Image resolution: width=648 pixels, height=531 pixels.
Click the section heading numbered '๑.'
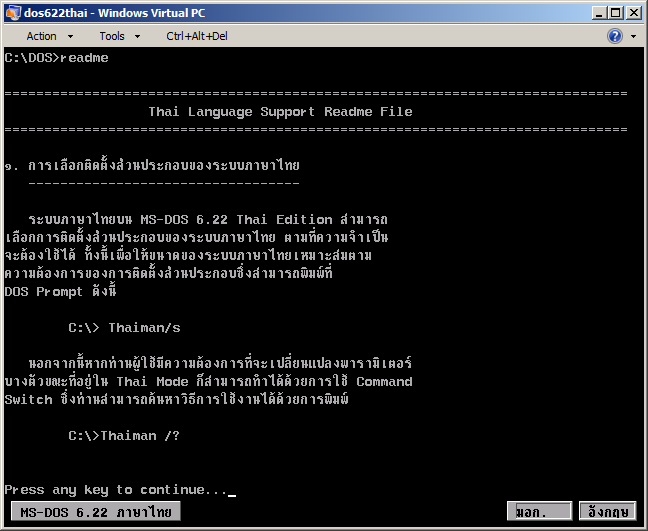(152, 166)
